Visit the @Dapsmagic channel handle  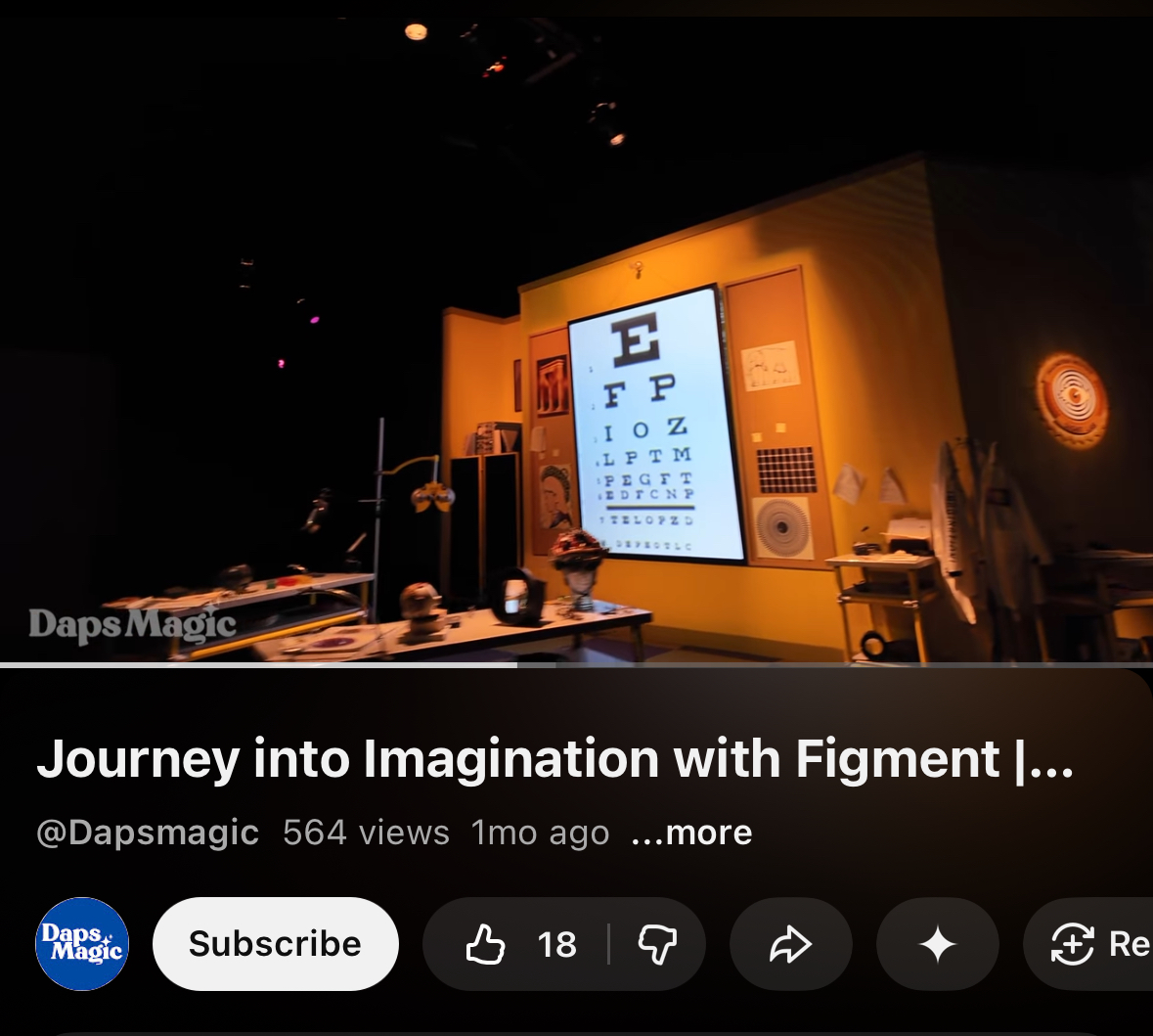148,833
